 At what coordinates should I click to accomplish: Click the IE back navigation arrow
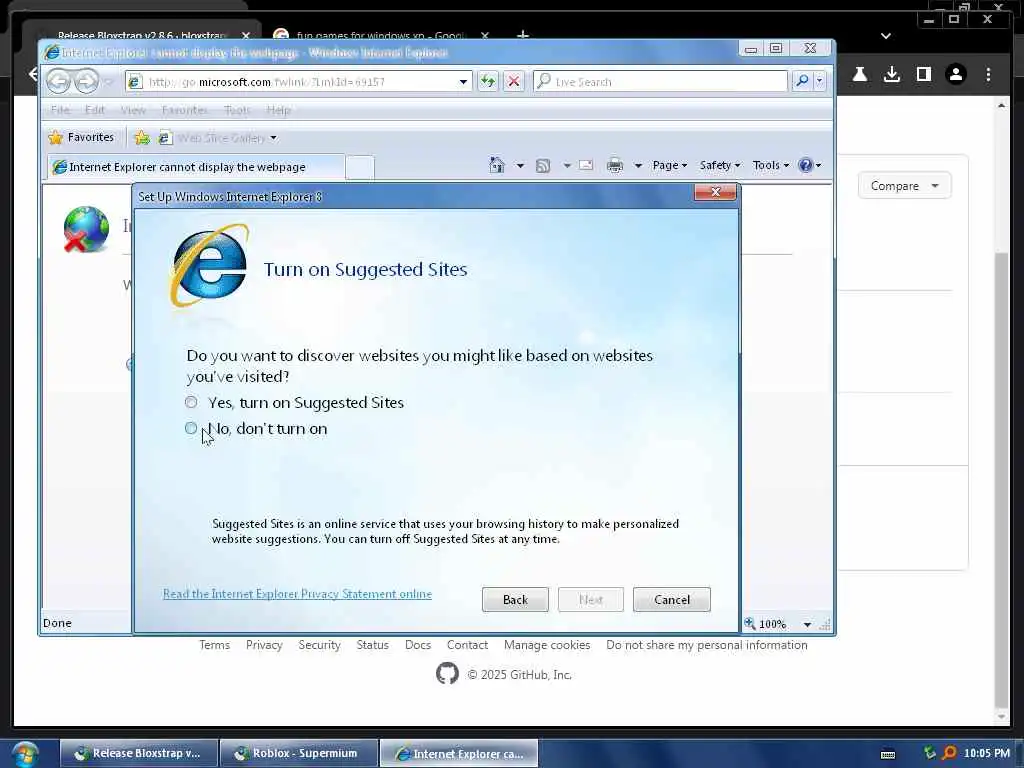tap(58, 82)
